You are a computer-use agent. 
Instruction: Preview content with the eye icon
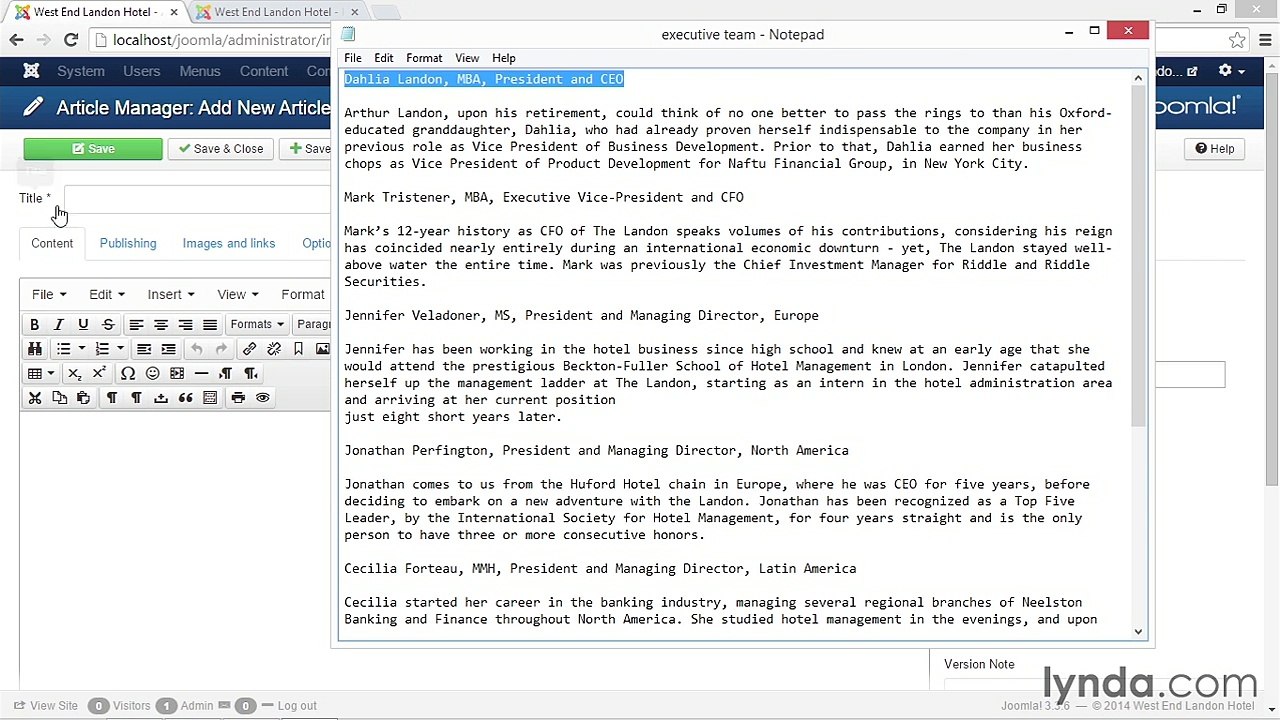coord(263,398)
